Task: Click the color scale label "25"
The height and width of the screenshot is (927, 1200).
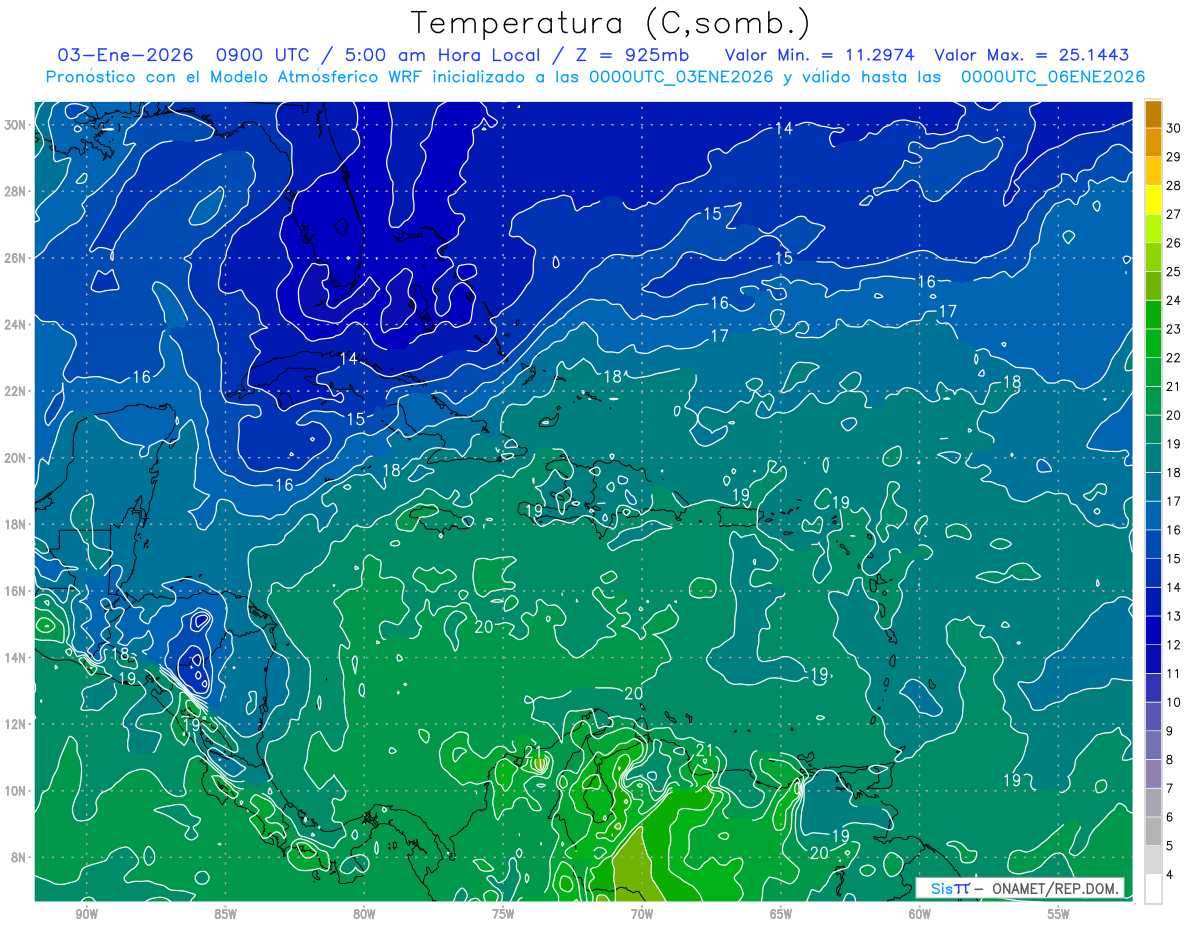Action: (1173, 272)
